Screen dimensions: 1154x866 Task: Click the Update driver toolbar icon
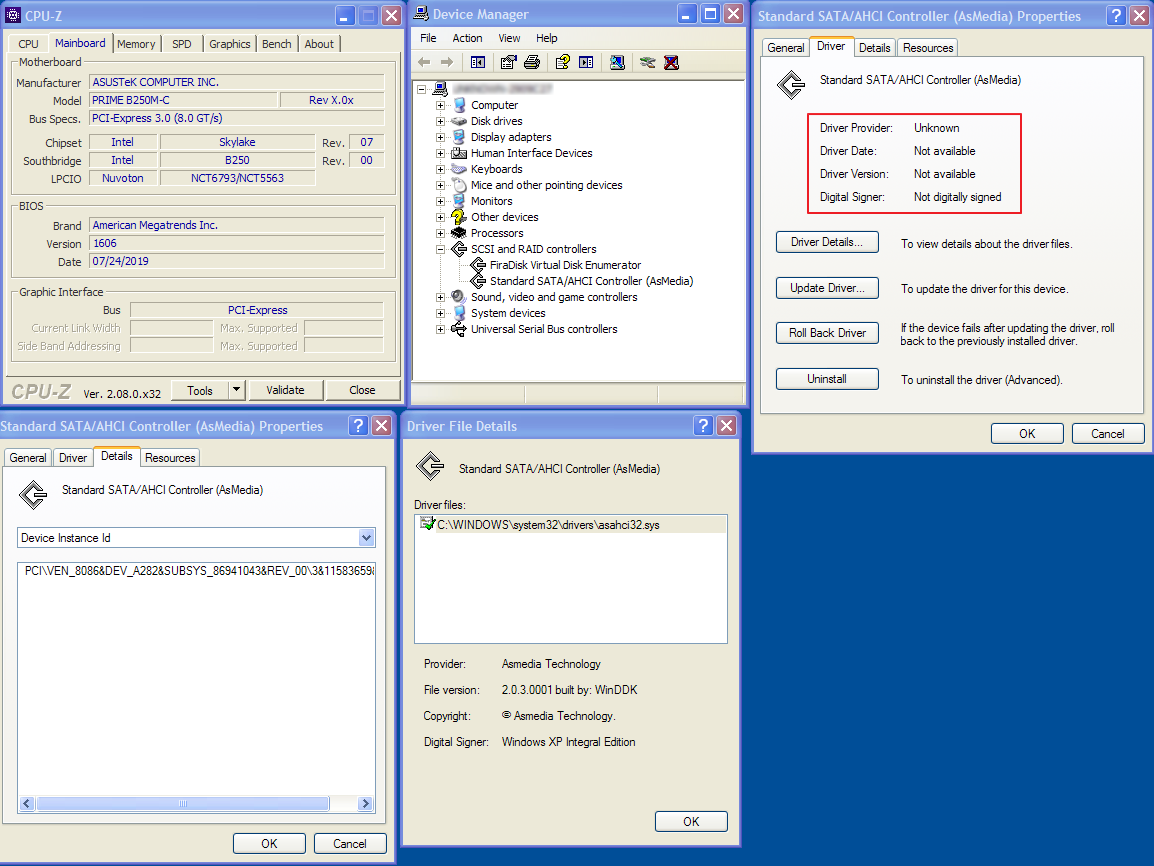[648, 63]
